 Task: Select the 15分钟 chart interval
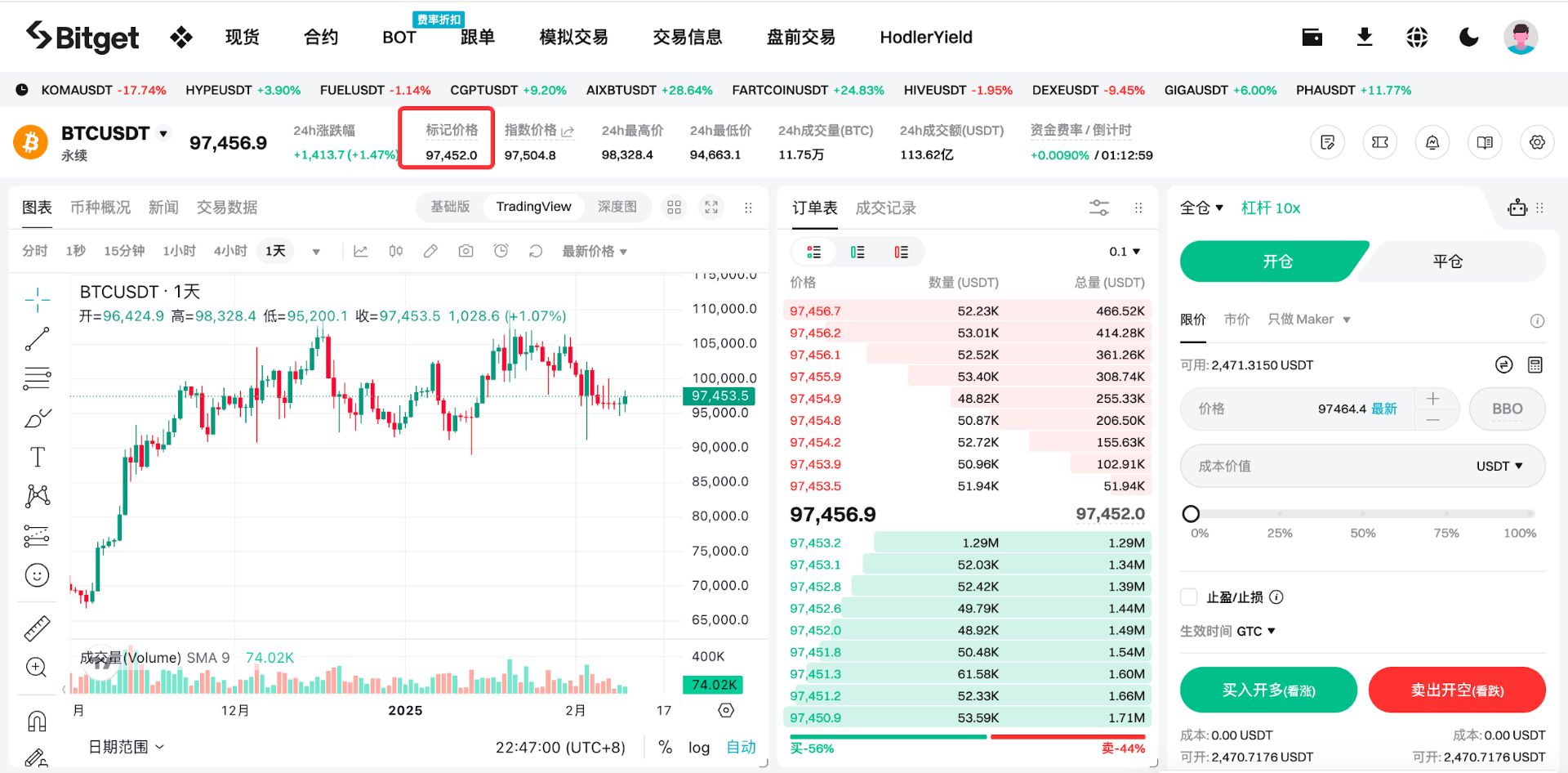pyautogui.click(x=124, y=251)
